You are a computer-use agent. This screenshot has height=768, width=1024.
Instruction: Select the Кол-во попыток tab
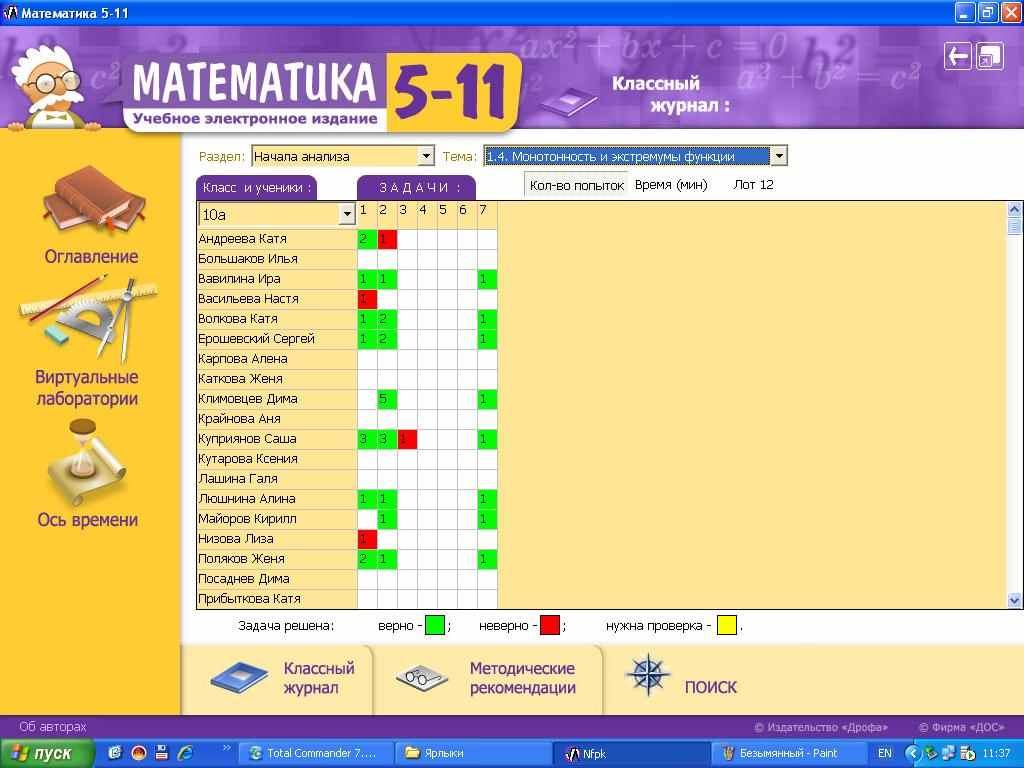(x=577, y=185)
